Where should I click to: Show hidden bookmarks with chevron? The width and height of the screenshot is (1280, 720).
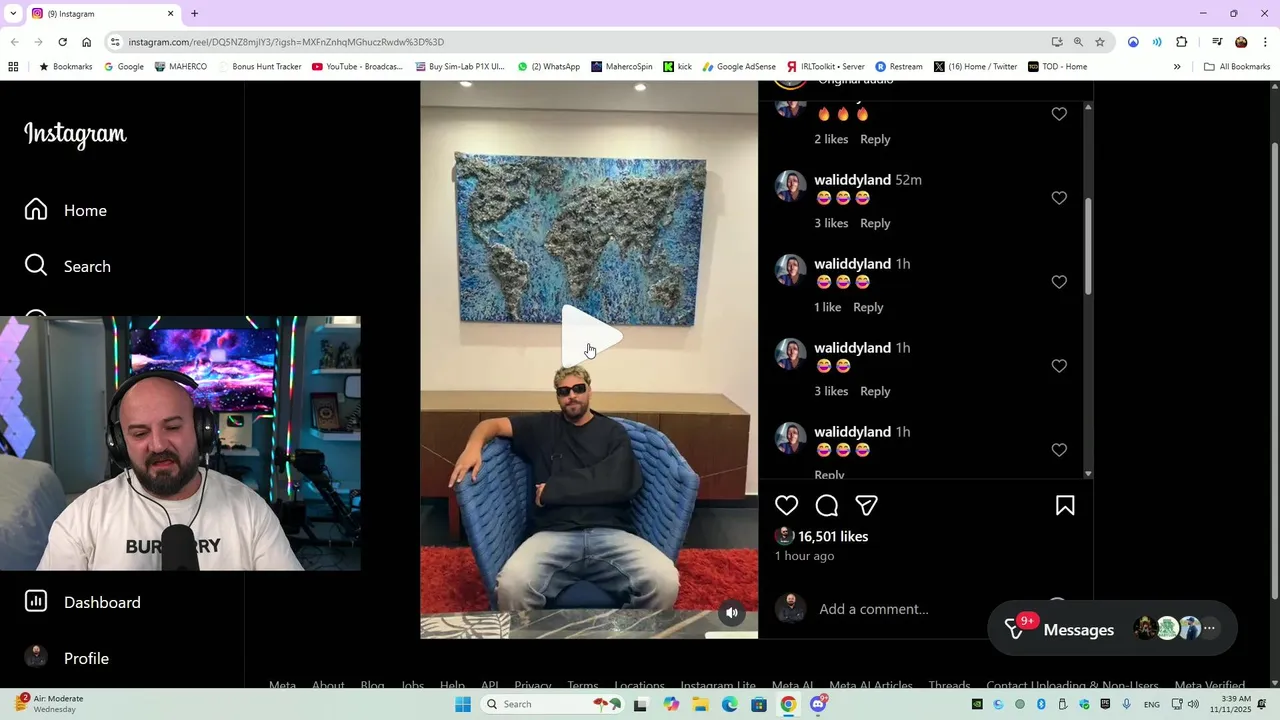coord(1177,67)
